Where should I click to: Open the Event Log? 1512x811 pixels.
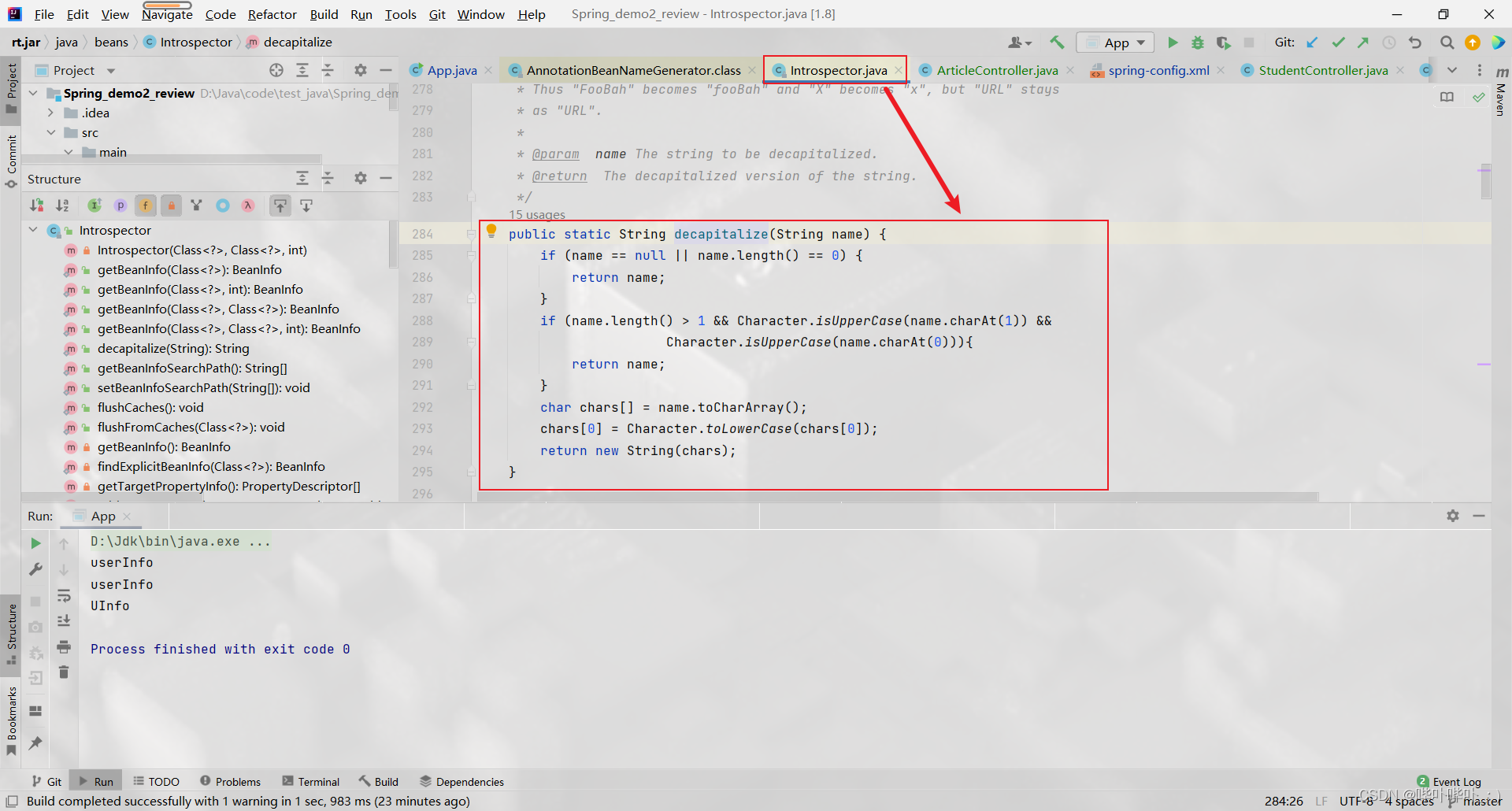pyautogui.click(x=1449, y=781)
